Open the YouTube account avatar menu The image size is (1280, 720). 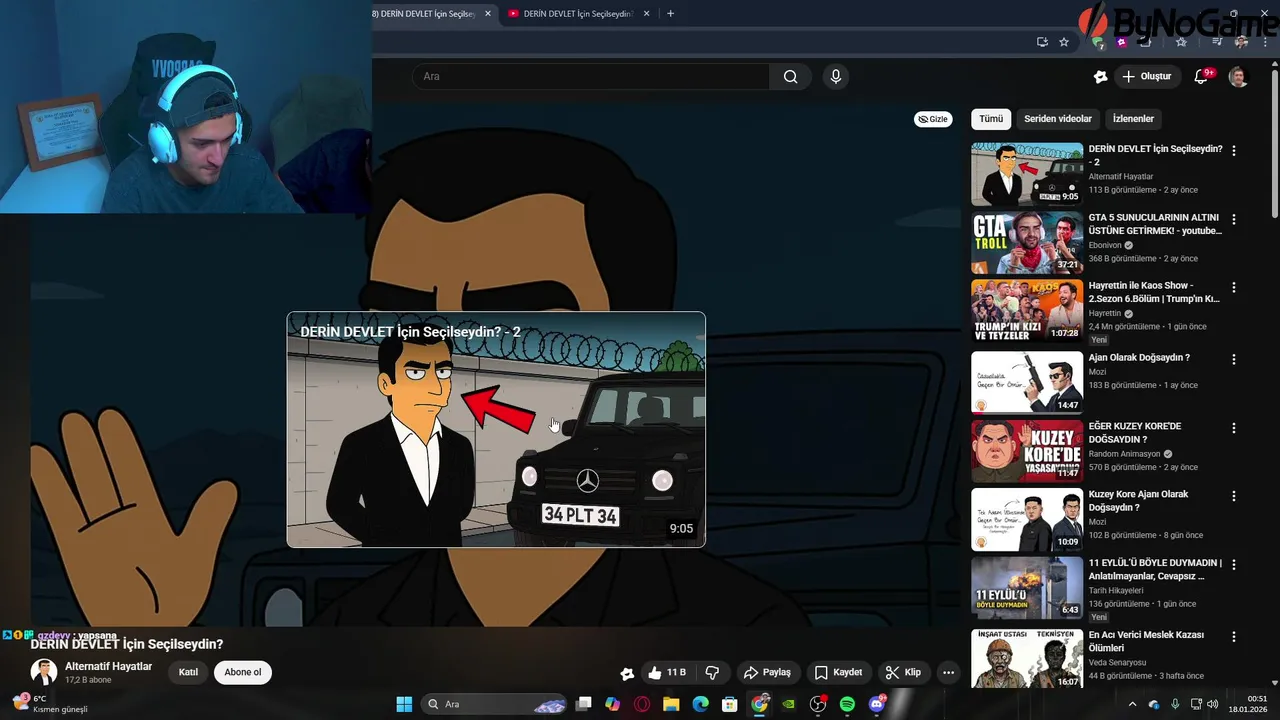tap(1238, 77)
